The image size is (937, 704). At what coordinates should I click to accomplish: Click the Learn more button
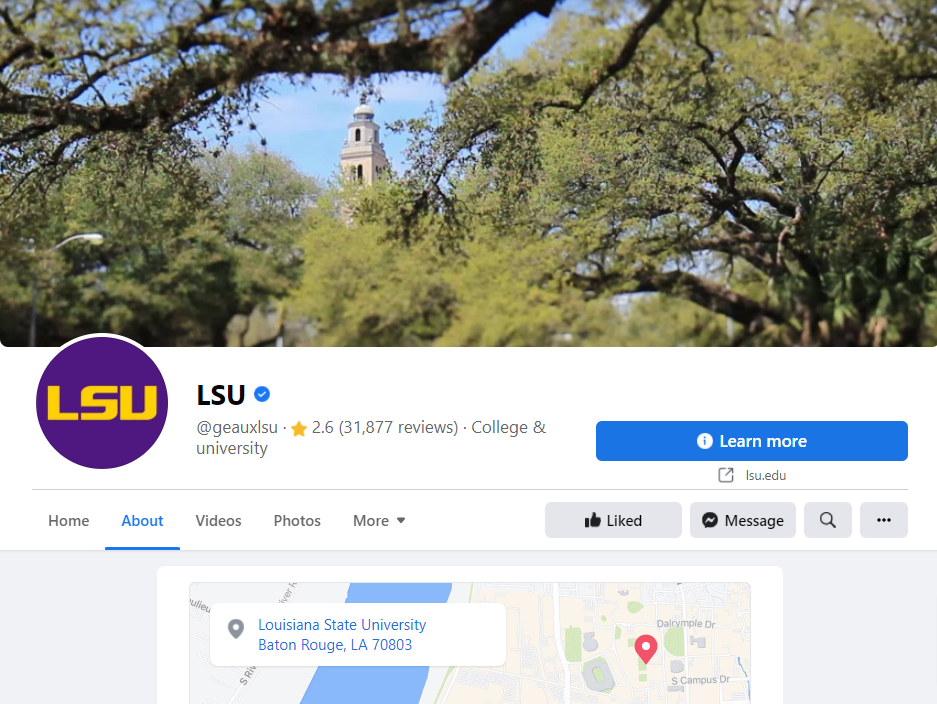(x=752, y=441)
